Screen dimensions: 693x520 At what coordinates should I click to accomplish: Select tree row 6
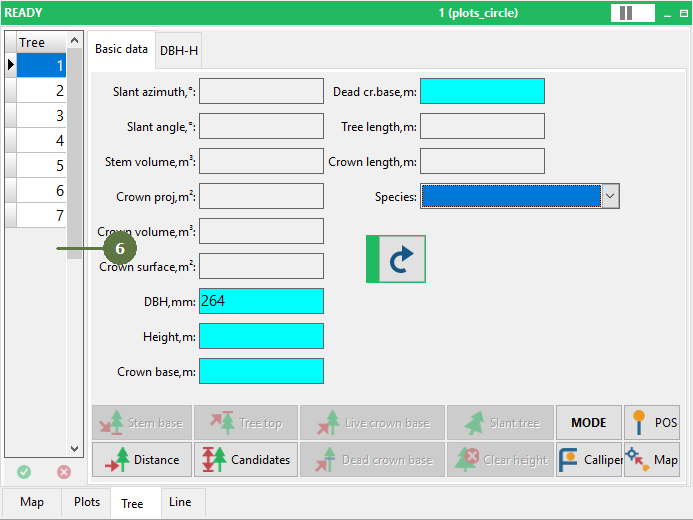click(41, 190)
